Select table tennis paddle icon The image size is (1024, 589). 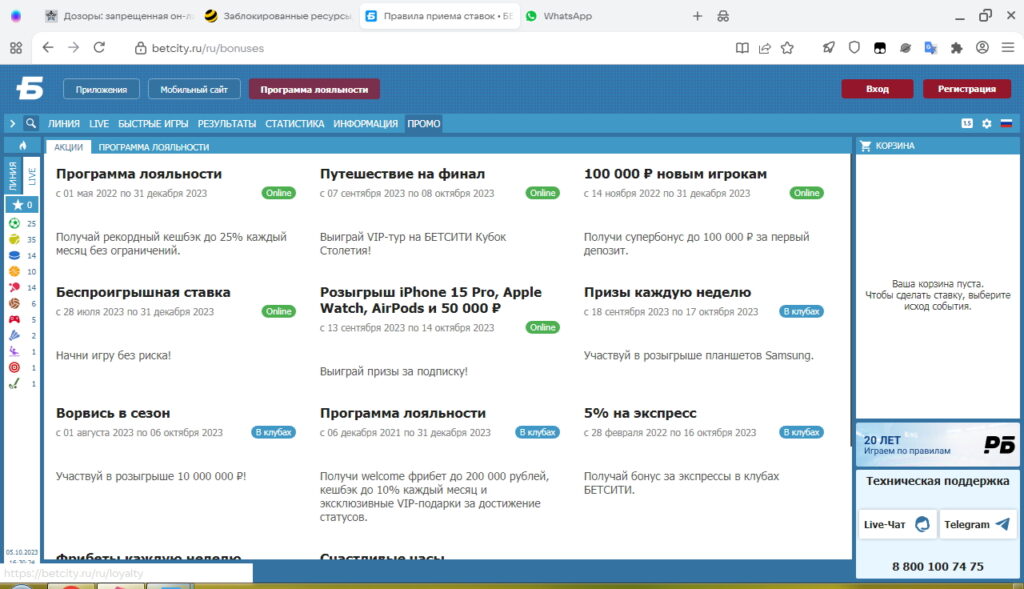click(14, 287)
